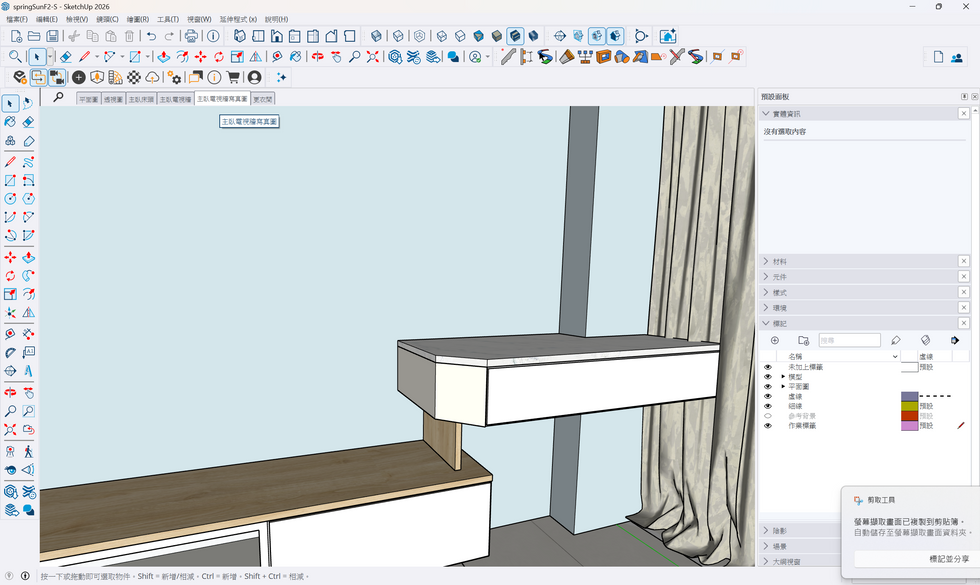The height and width of the screenshot is (585, 980).
Task: Switch to the 更衣間 scene tab
Action: 263,100
